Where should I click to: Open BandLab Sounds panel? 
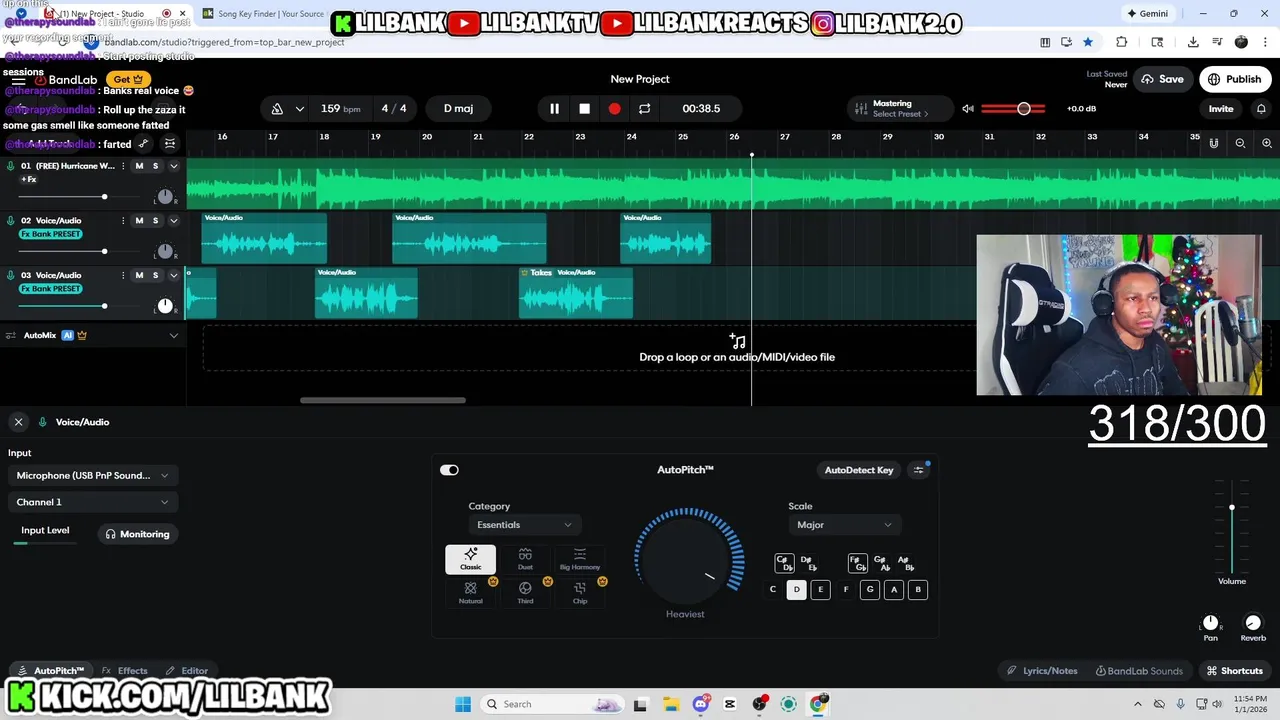1139,671
